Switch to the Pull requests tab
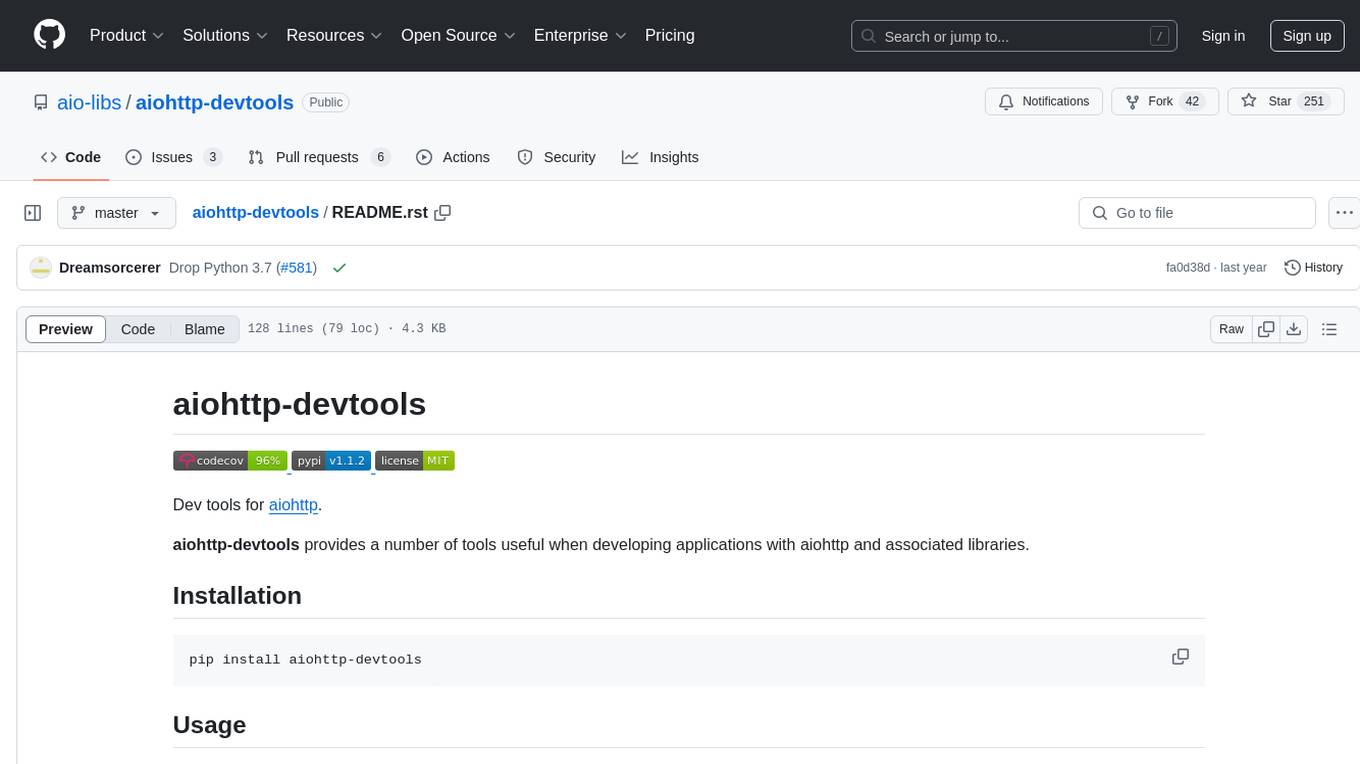This screenshot has width=1360, height=764. [318, 157]
